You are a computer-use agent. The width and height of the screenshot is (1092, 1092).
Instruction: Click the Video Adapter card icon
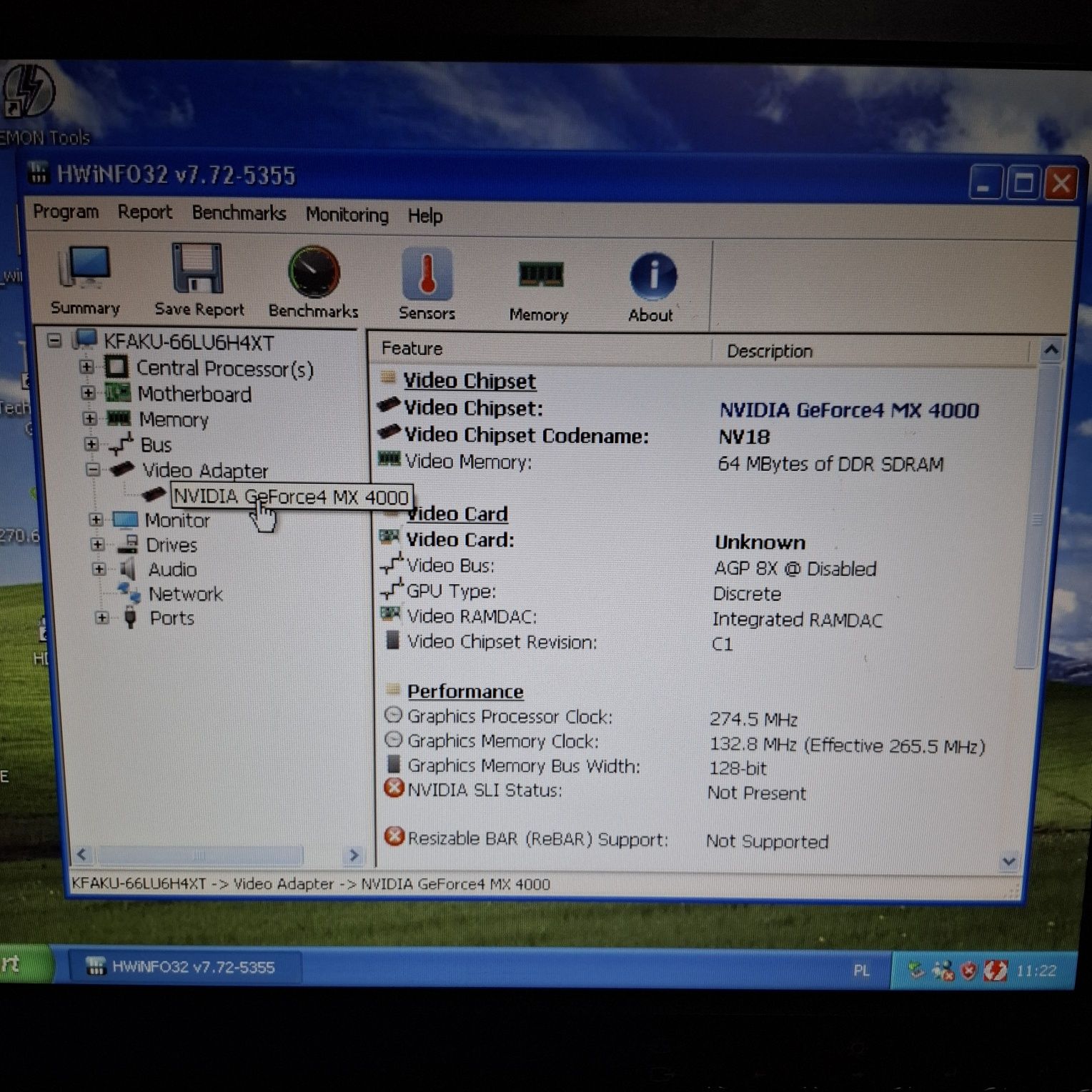(121, 470)
